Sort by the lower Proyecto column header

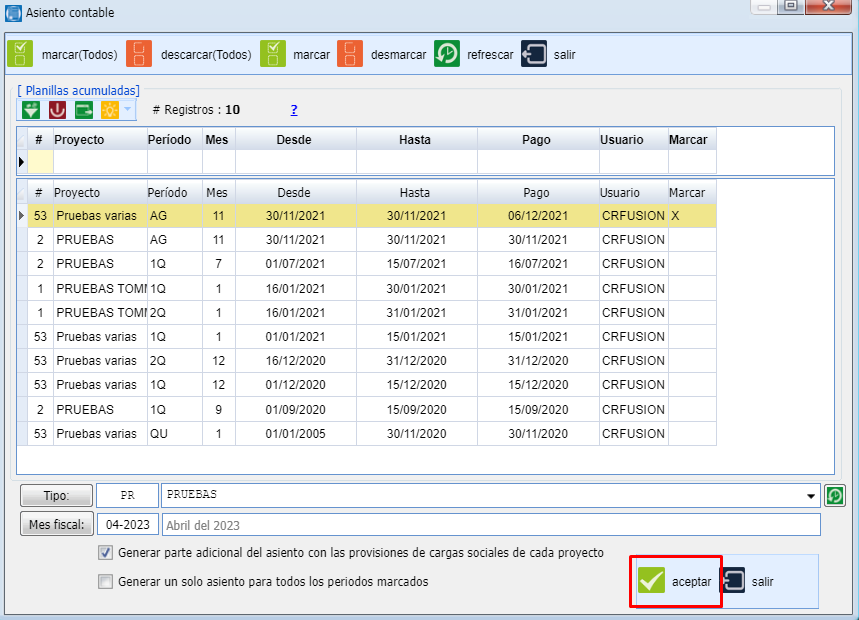[x=100, y=193]
